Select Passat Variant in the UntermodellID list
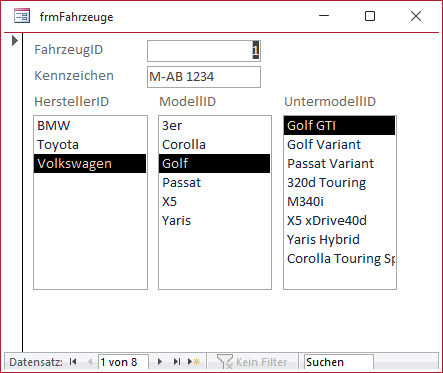443x373 pixels. [x=340, y=164]
